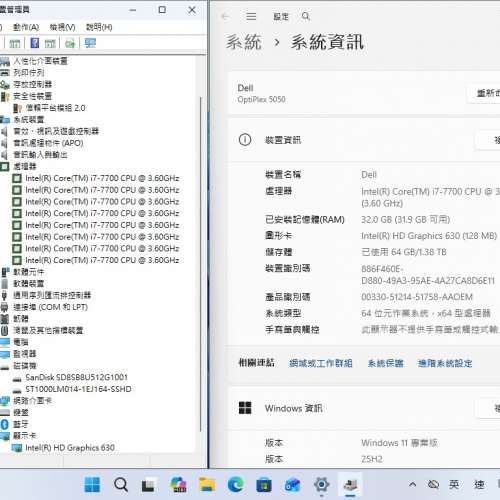Open File Explorer from the taskbar
The height and width of the screenshot is (500, 500).
(207, 484)
